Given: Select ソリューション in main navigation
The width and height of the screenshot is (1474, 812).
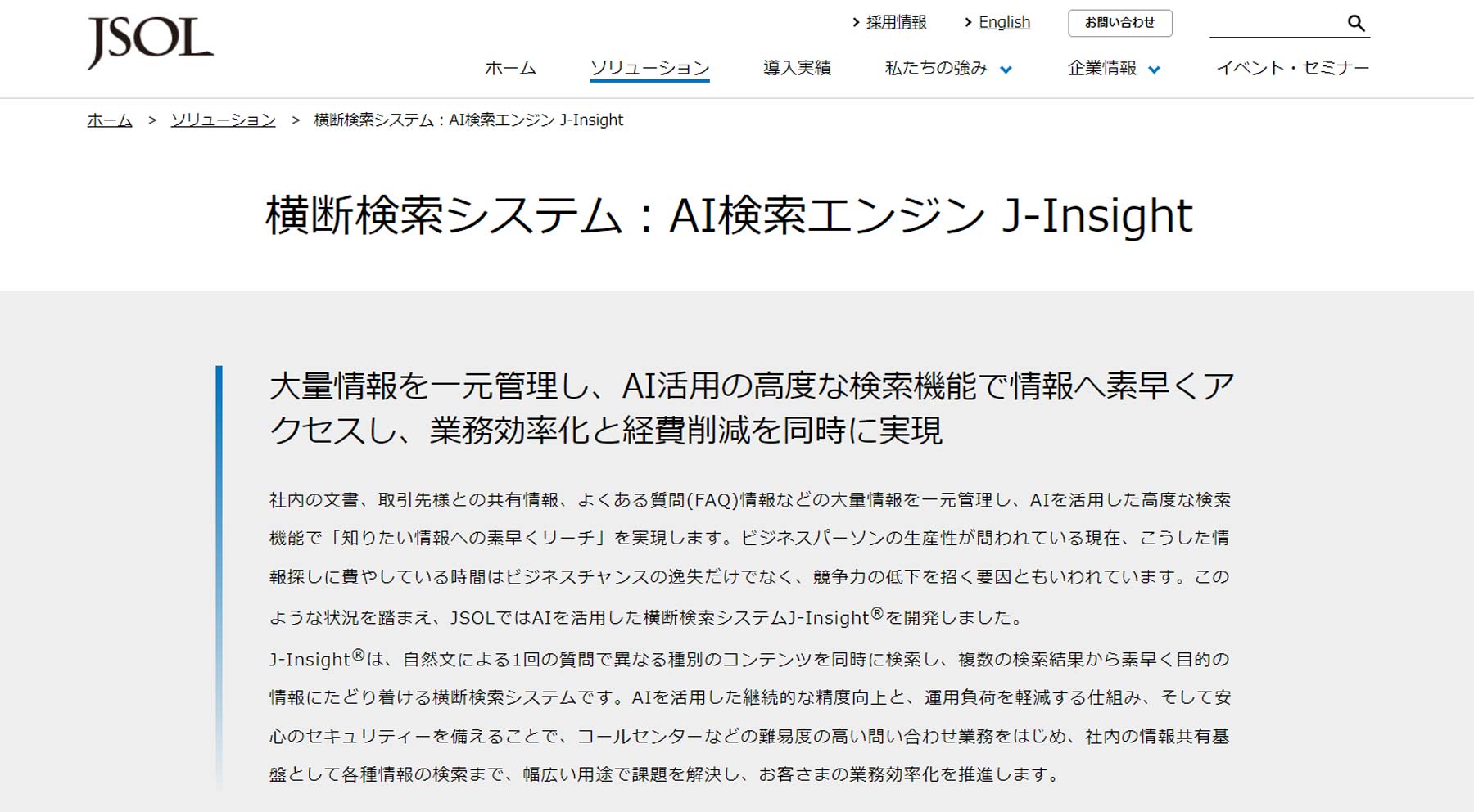Looking at the screenshot, I should pos(649,68).
